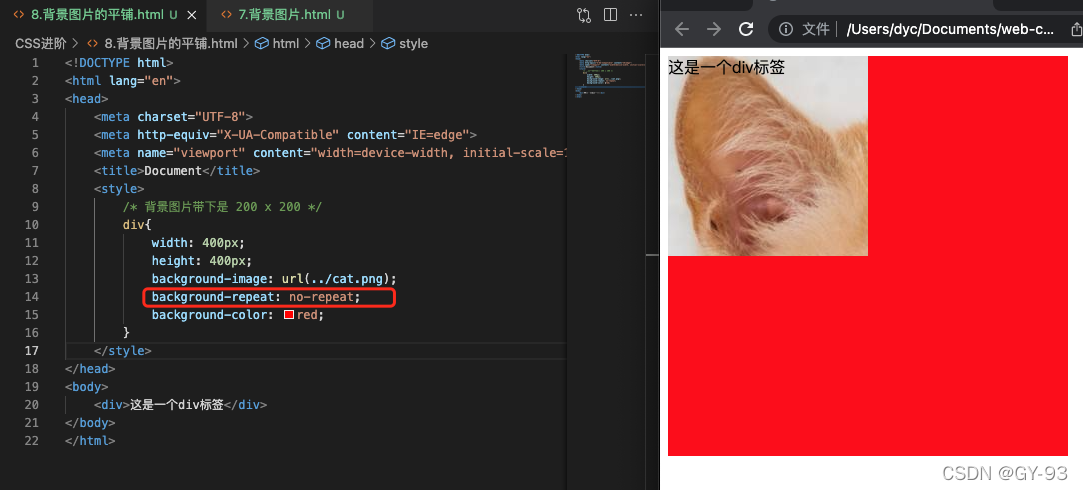
Task: Click the opening <head> tag on line 3
Action: coord(86,99)
